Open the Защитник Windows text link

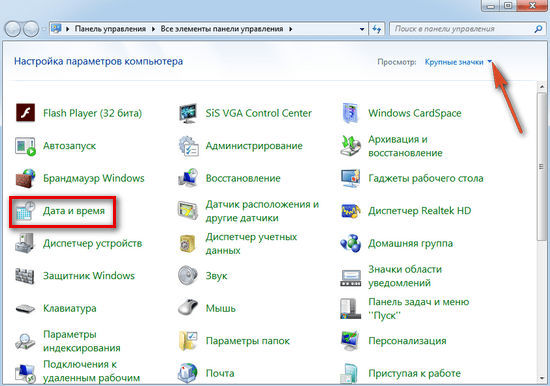click(89, 276)
